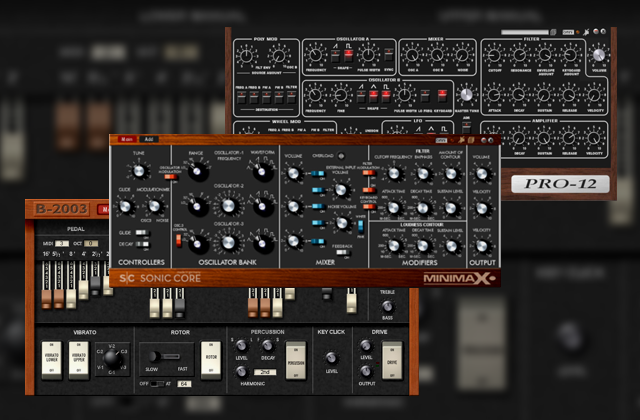Click Oscillator A Frequency knob in PRO-12

pyautogui.click(x=316, y=55)
